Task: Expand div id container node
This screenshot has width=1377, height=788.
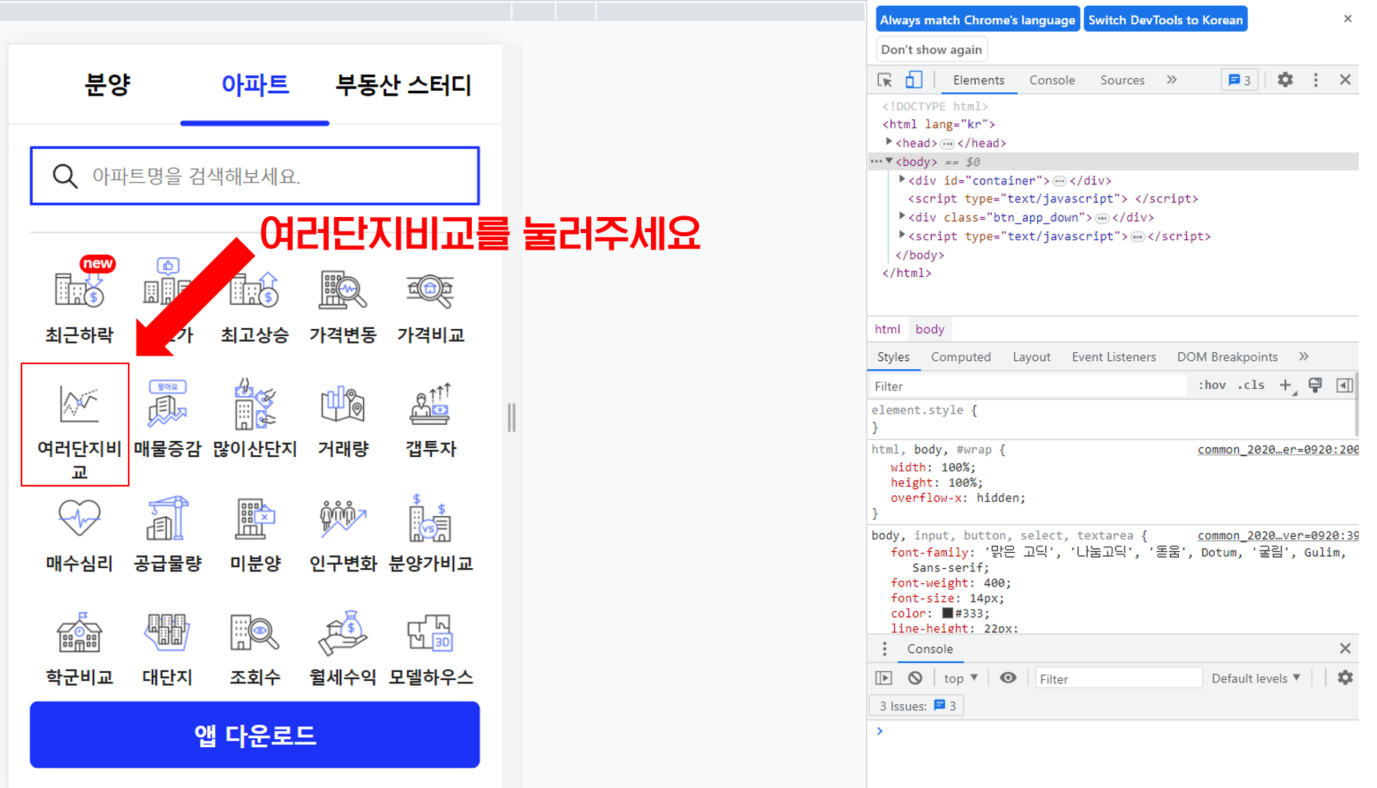Action: (902, 181)
